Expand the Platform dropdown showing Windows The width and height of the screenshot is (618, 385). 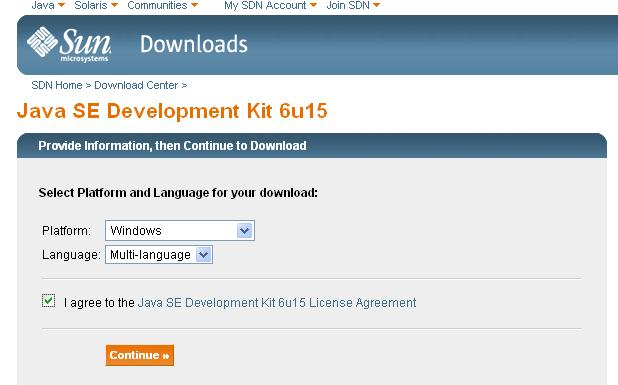coord(180,231)
